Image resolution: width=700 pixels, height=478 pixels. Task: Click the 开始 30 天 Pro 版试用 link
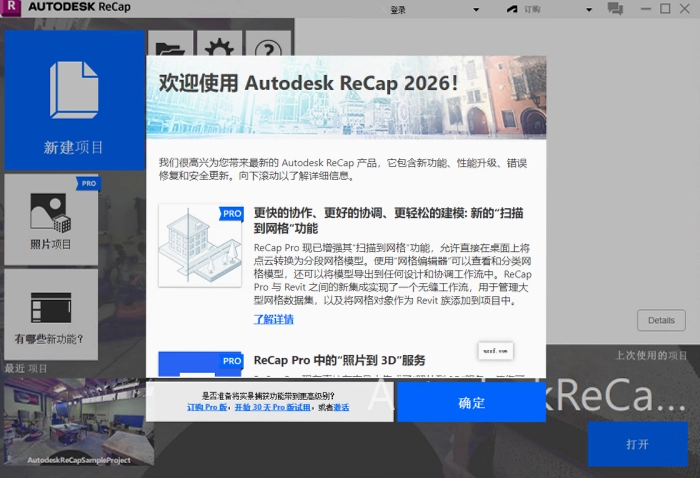(x=272, y=407)
